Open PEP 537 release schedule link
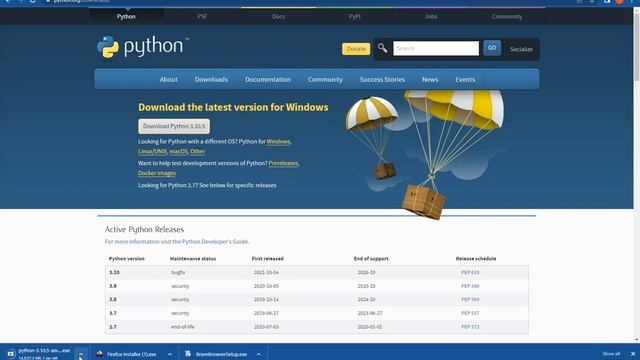The image size is (640, 360). coord(470,313)
